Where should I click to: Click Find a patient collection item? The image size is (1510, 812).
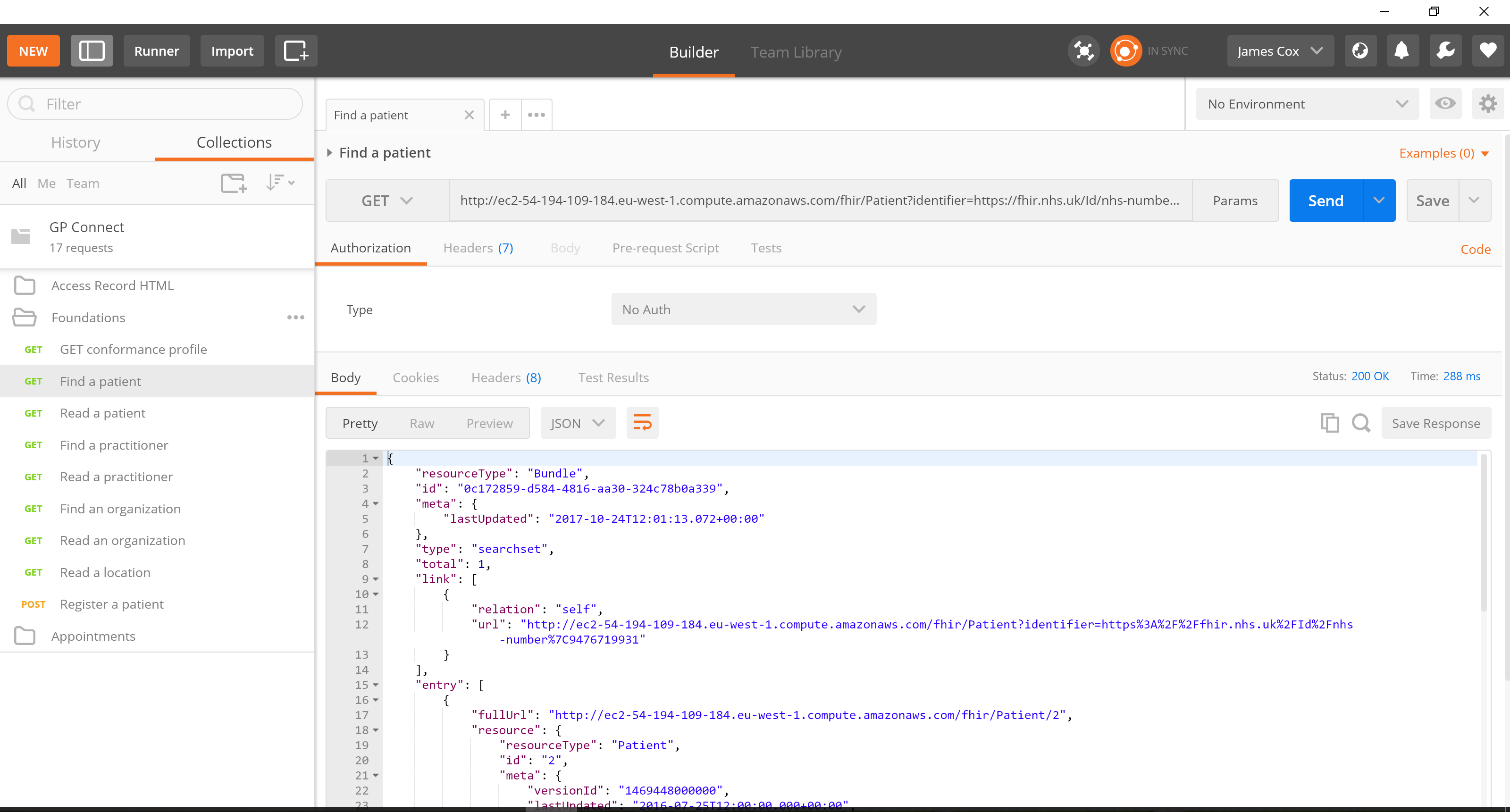100,381
